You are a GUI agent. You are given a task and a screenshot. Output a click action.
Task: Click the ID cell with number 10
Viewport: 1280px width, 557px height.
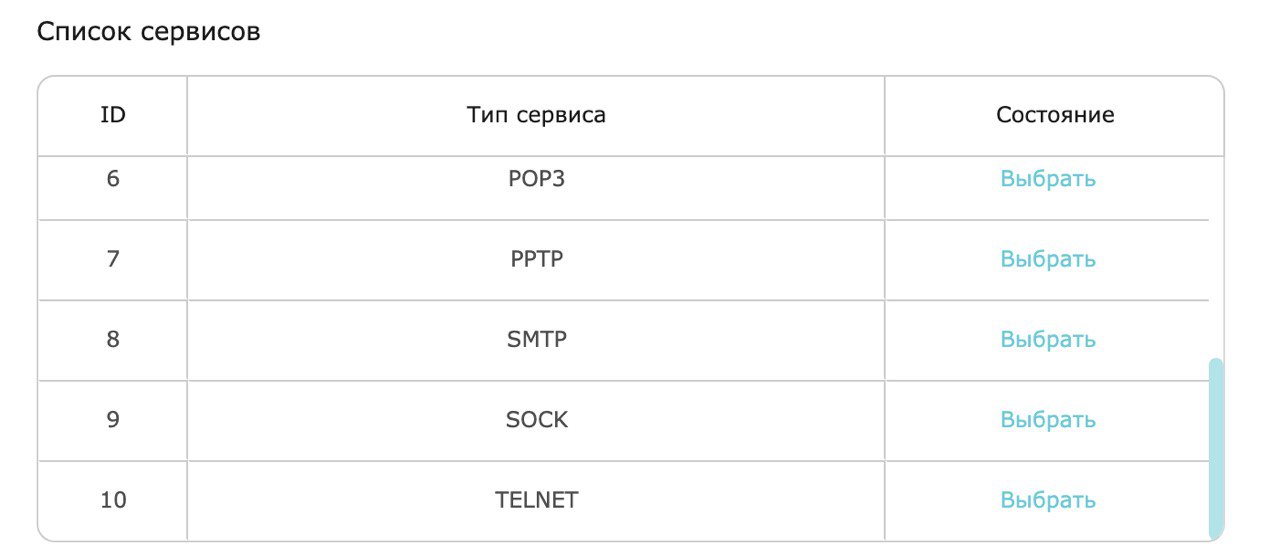[113, 499]
